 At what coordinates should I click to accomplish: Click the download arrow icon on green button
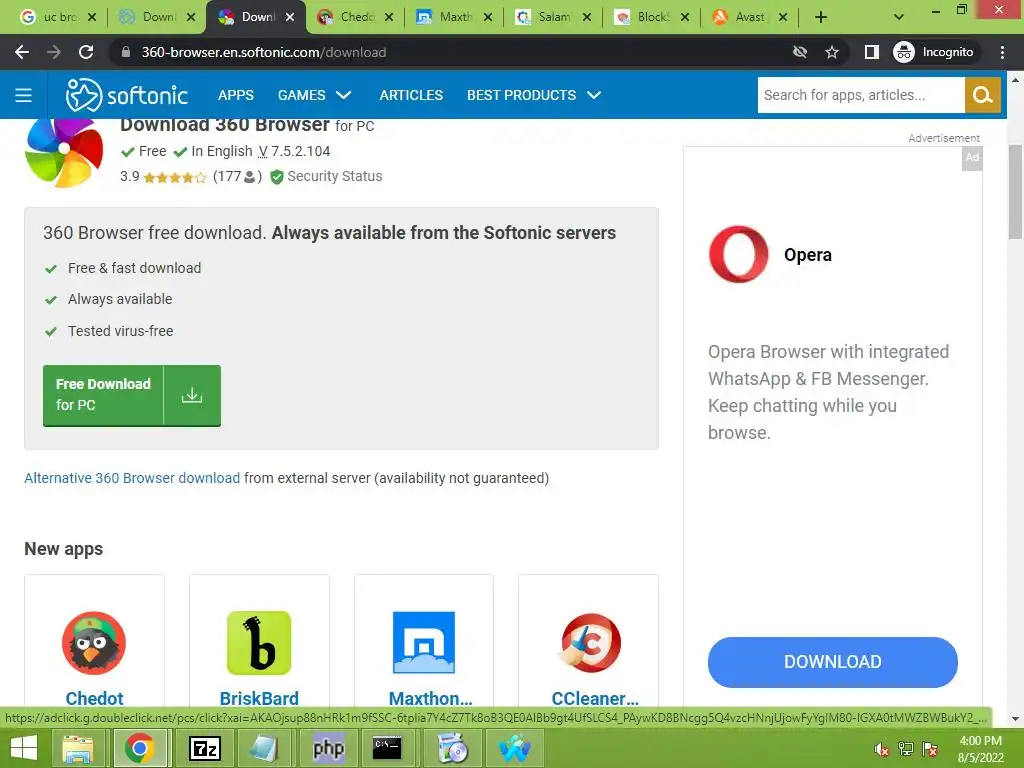coord(192,395)
